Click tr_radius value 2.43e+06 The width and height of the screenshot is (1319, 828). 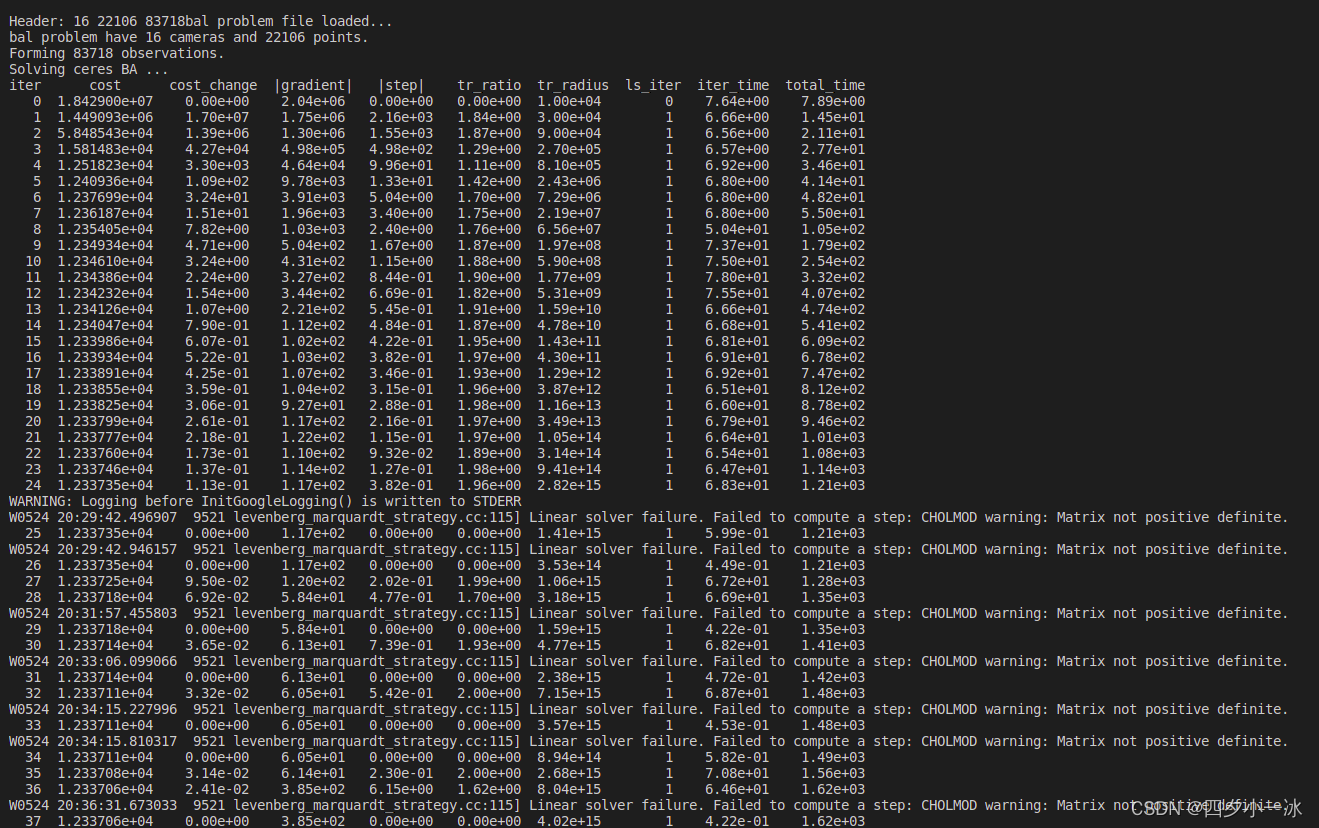(569, 181)
